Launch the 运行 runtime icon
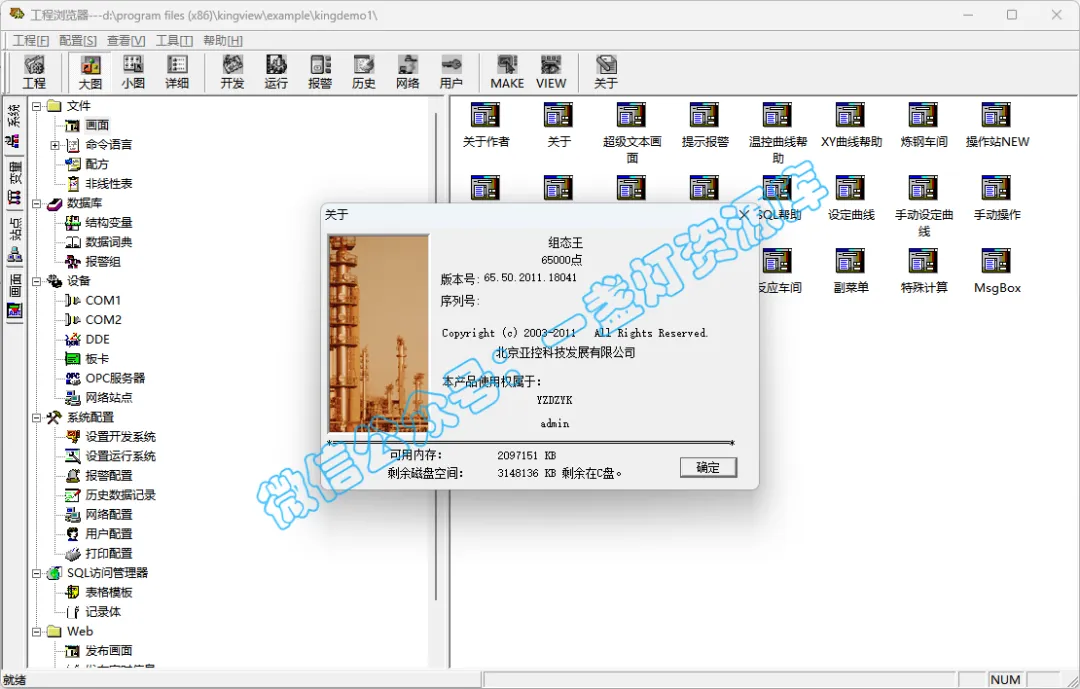The image size is (1080, 689). [x=276, y=72]
